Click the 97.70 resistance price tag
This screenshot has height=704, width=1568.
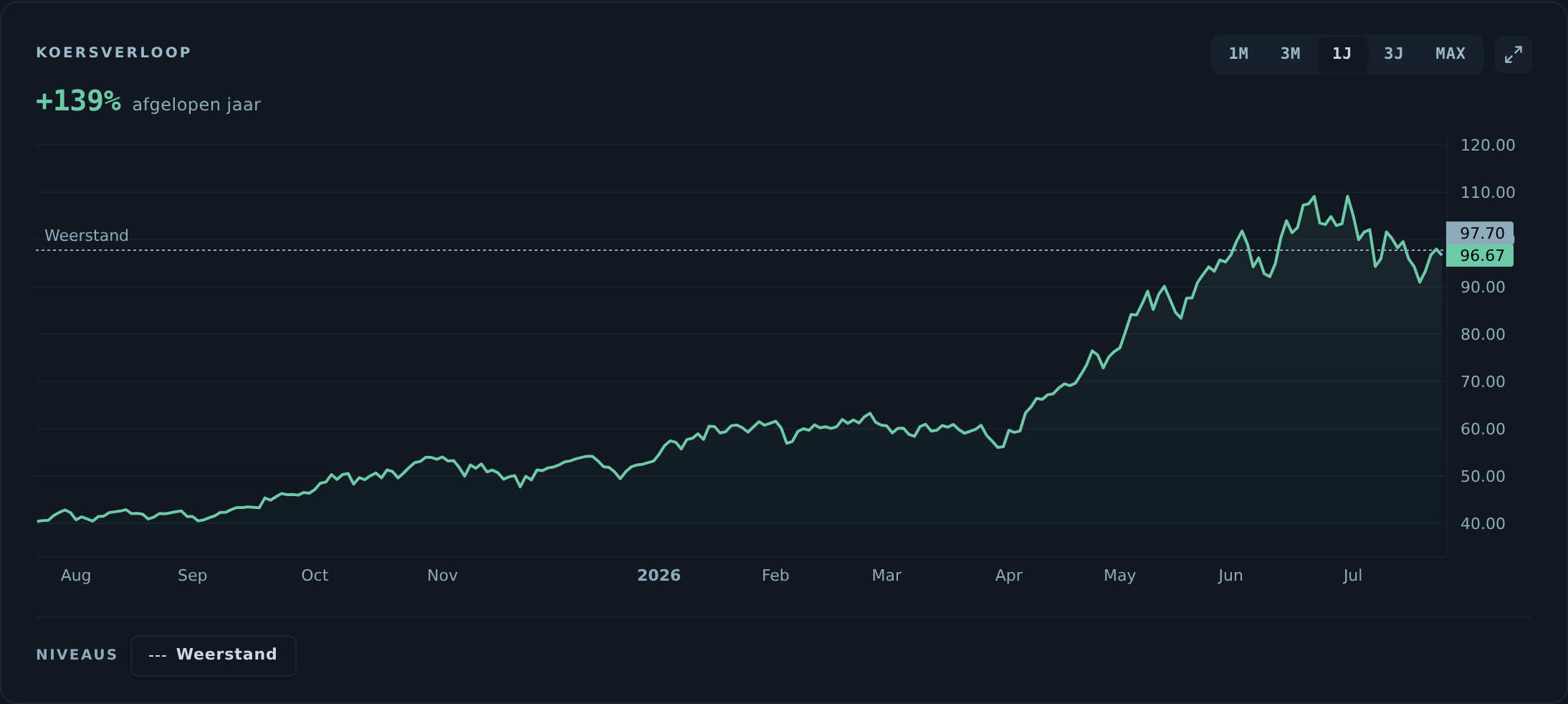[x=1480, y=233]
